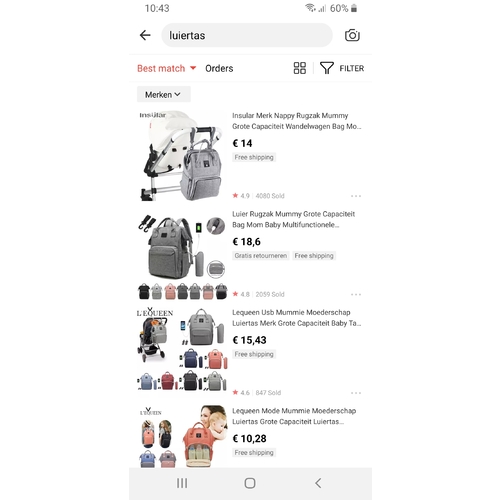Viewport: 500px width, 500px height.
Task: Open more options for Luier Rugzak Mummy item
Action: (x=356, y=294)
